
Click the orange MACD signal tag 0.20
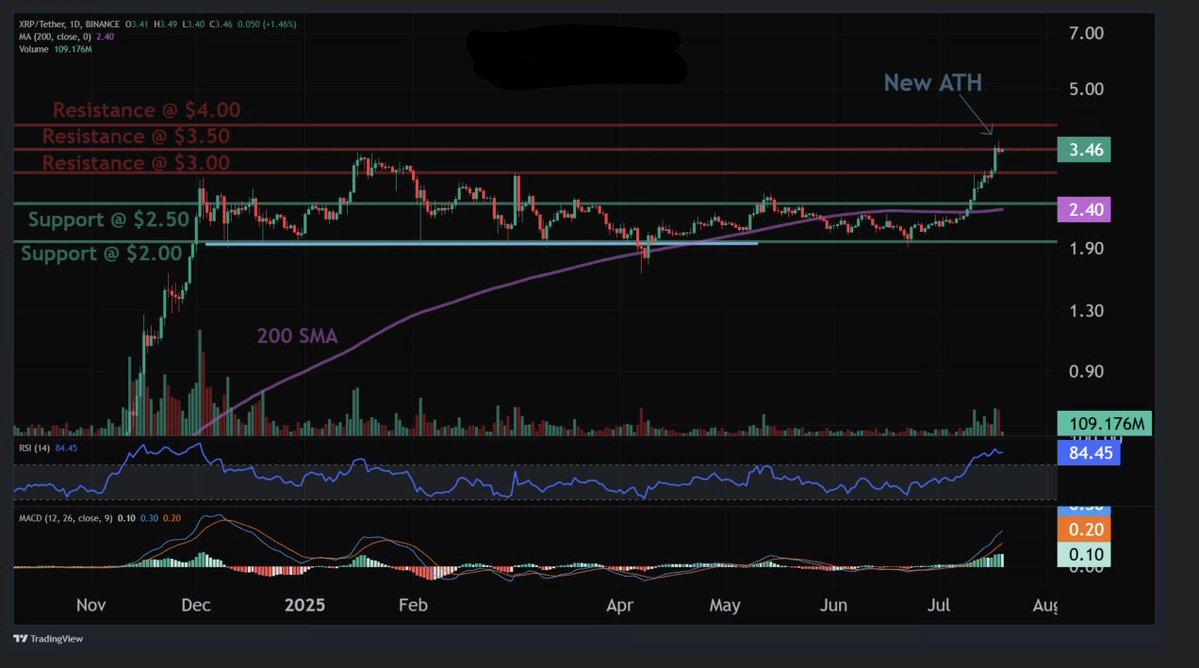coord(1084,530)
